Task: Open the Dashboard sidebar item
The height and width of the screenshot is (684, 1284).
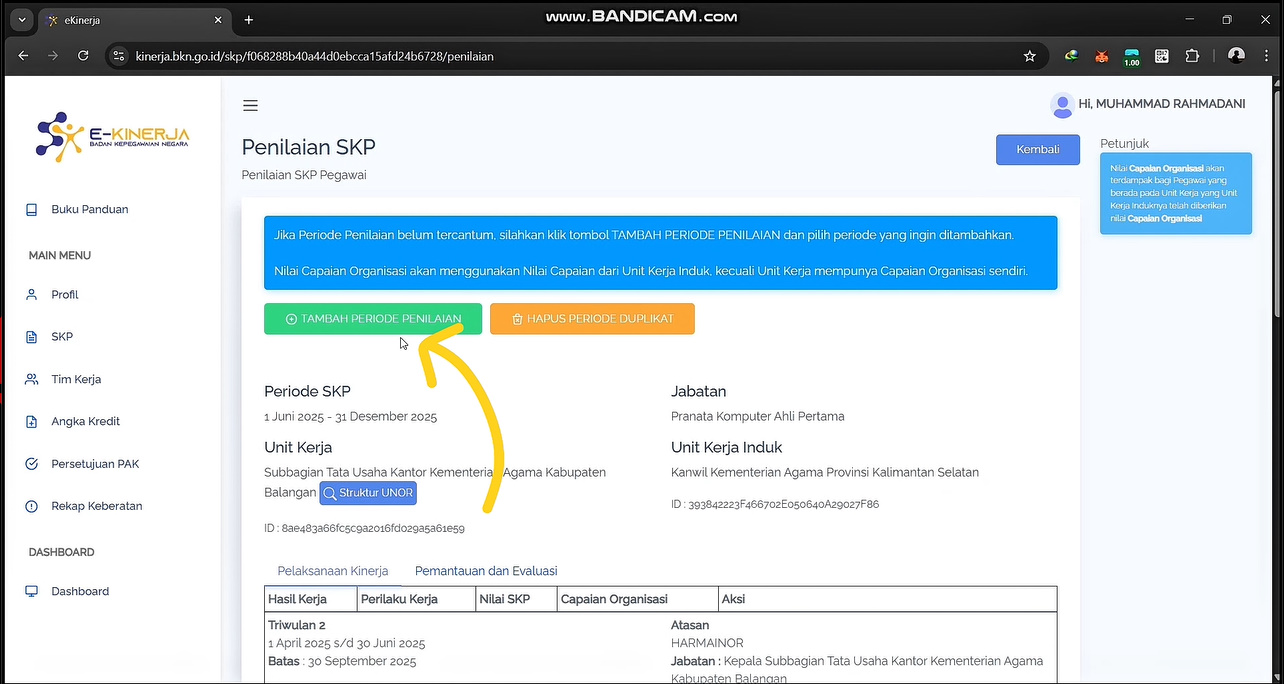Action: (x=80, y=591)
